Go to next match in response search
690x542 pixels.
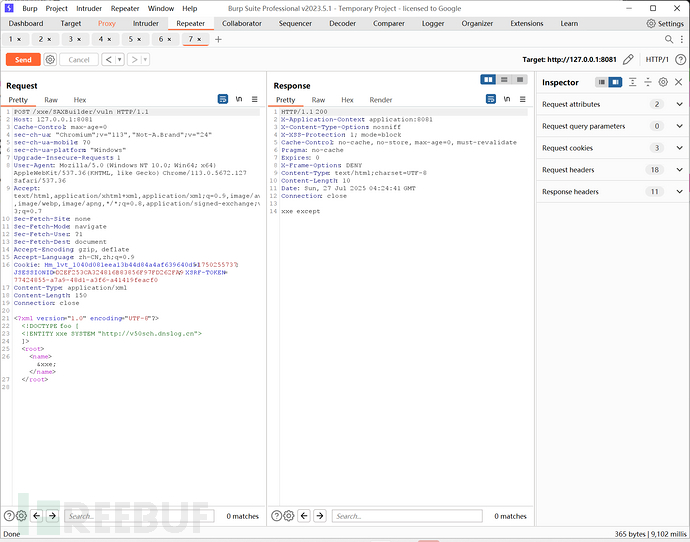coord(321,516)
